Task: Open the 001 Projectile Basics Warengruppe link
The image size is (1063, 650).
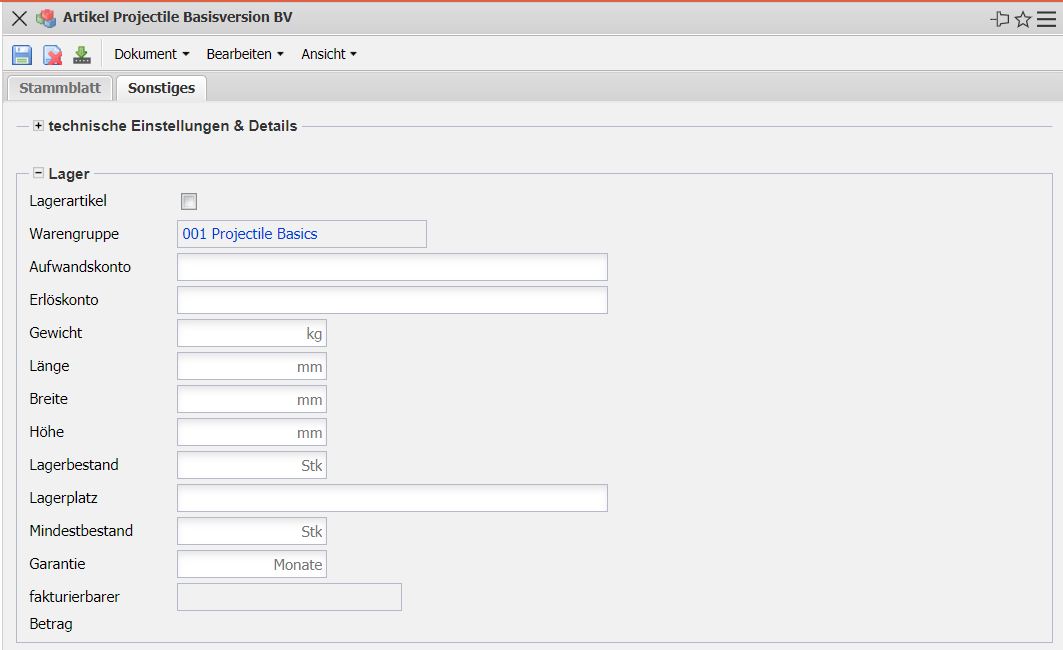Action: [x=250, y=234]
